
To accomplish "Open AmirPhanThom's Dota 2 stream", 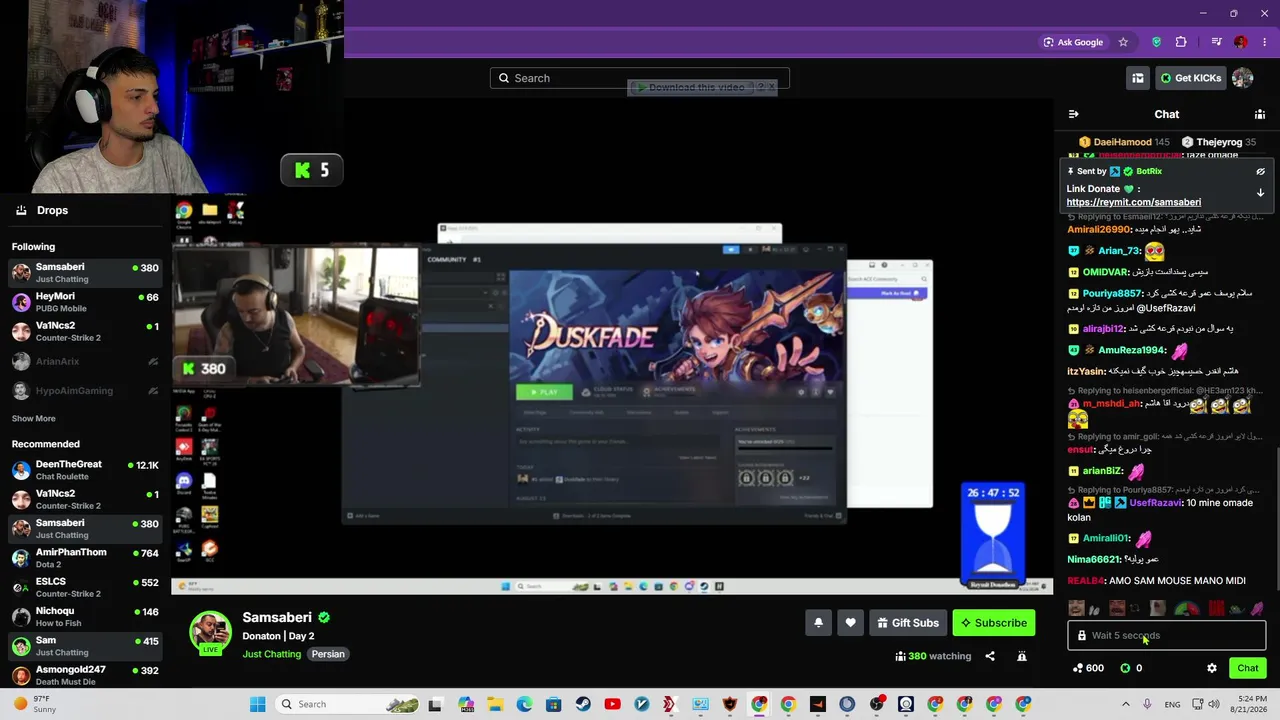I will [85, 558].
